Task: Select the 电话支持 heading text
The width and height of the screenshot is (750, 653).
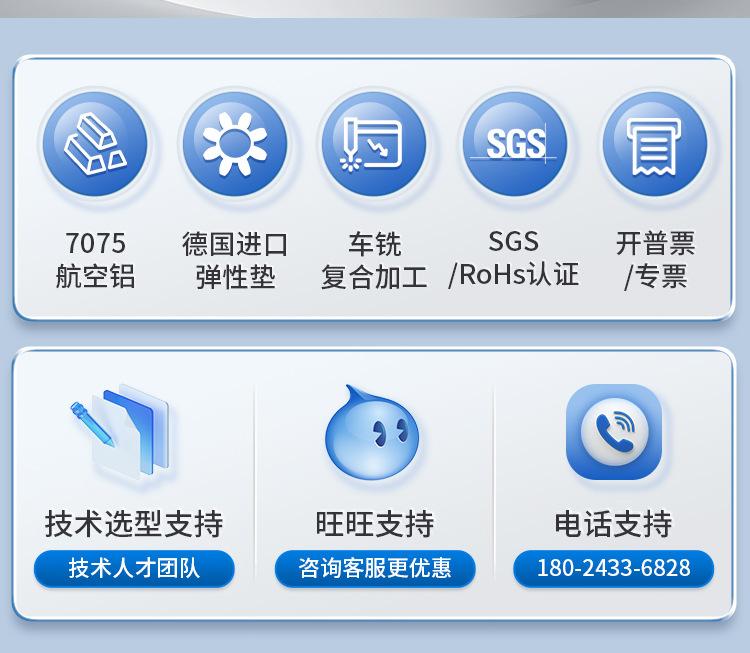Action: [x=614, y=524]
